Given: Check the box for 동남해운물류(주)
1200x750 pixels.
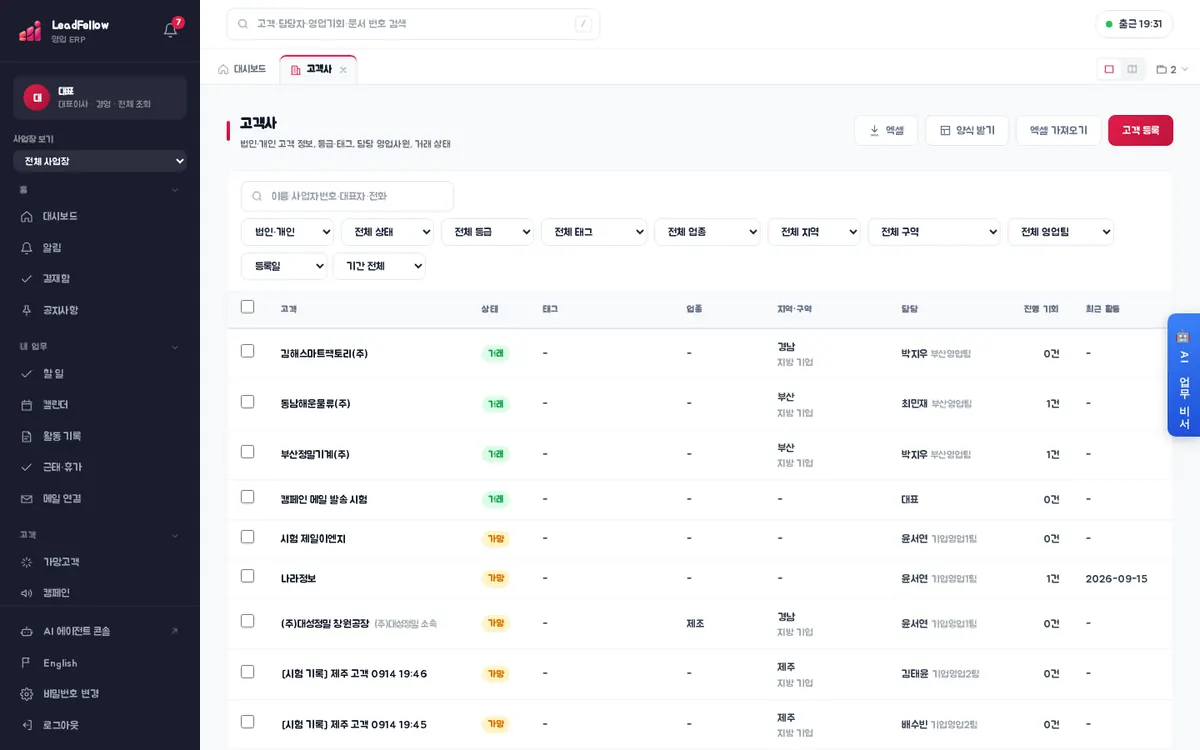Looking at the screenshot, I should tap(248, 401).
